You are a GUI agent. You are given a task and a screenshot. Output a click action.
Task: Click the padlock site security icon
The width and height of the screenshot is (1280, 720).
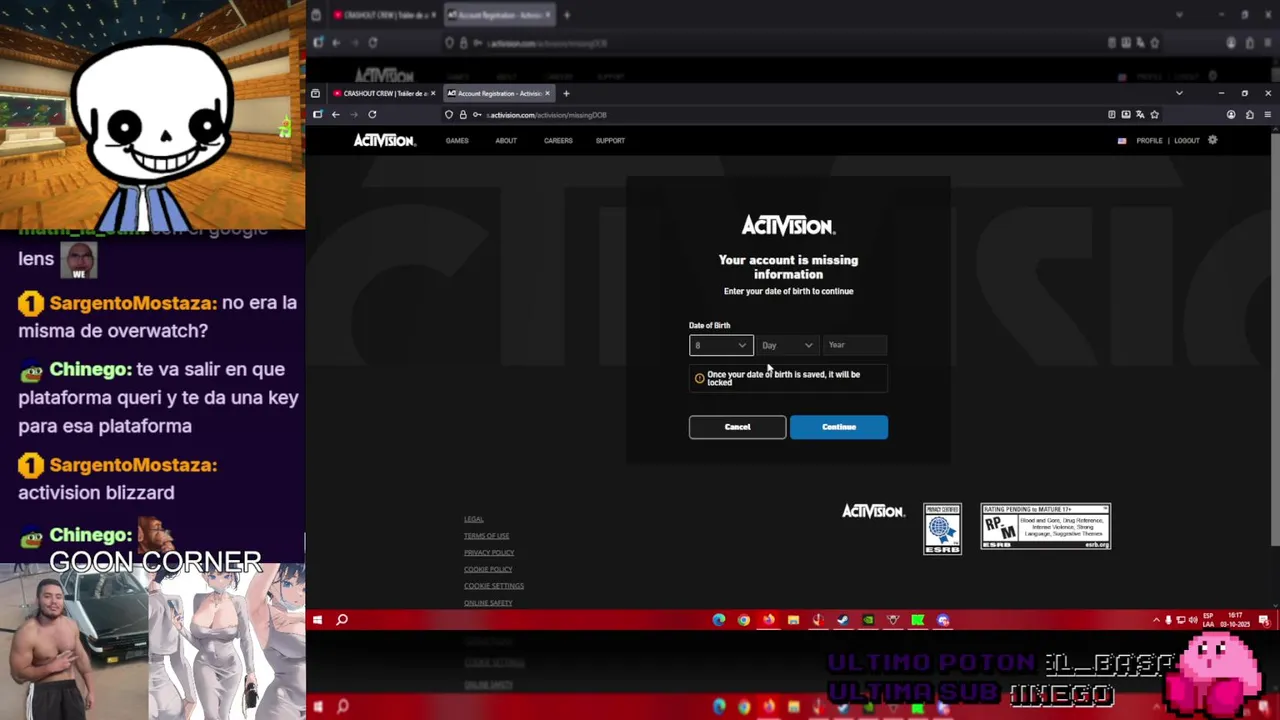[x=463, y=115]
